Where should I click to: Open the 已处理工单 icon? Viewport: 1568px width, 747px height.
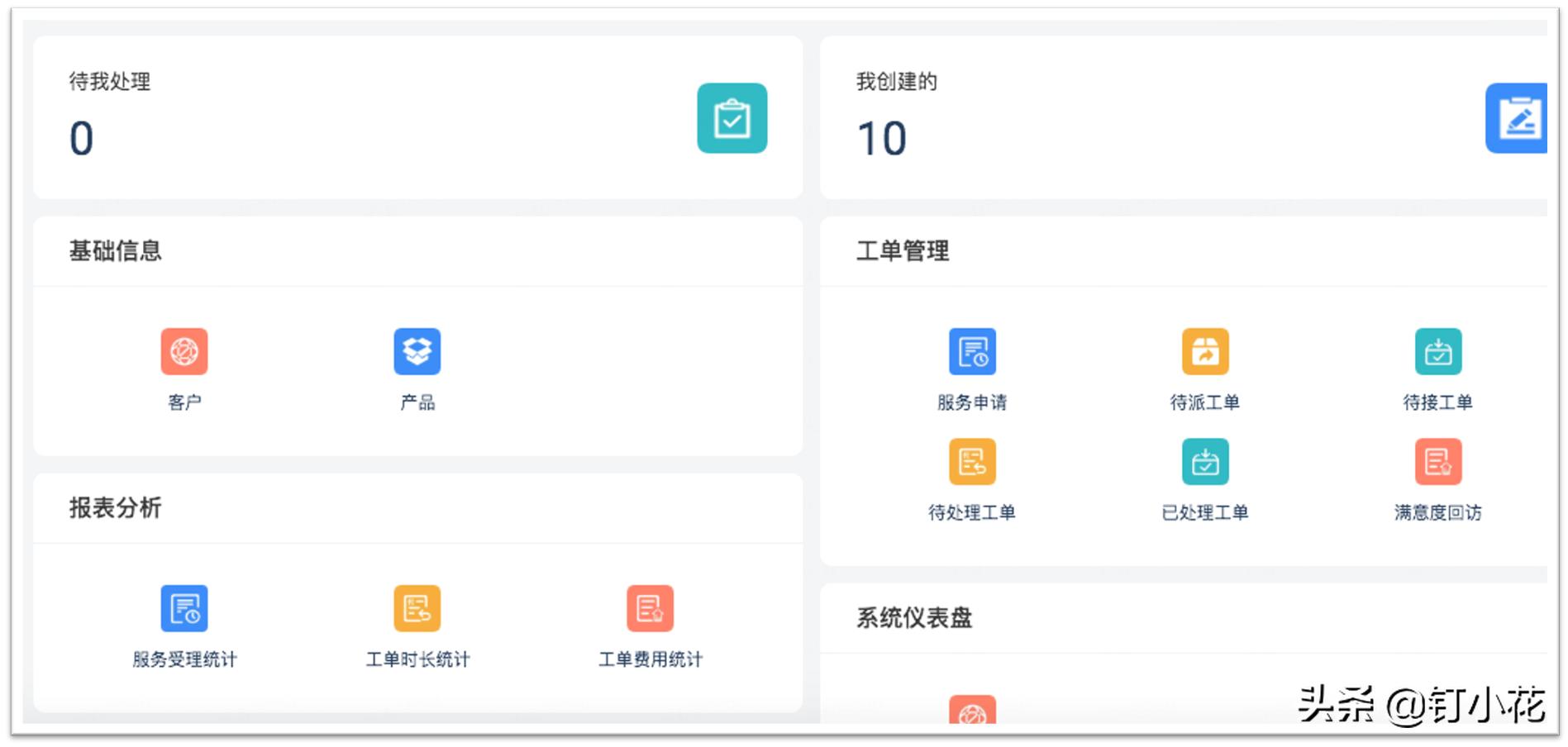1205,461
